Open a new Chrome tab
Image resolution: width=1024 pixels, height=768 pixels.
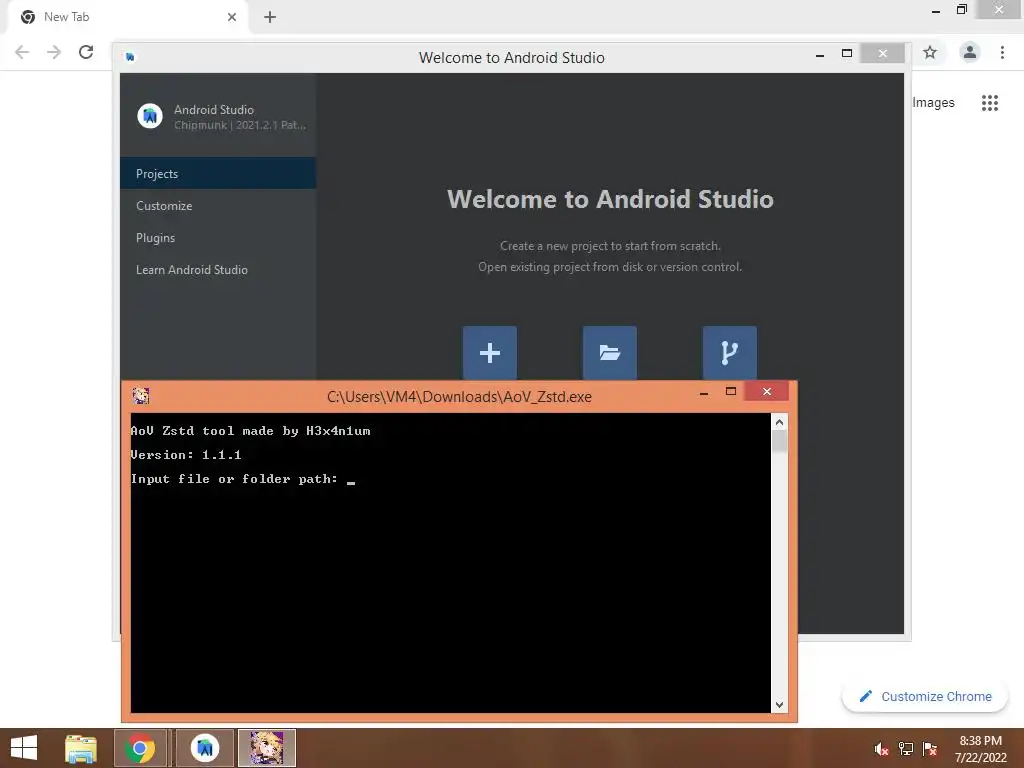[x=270, y=17]
